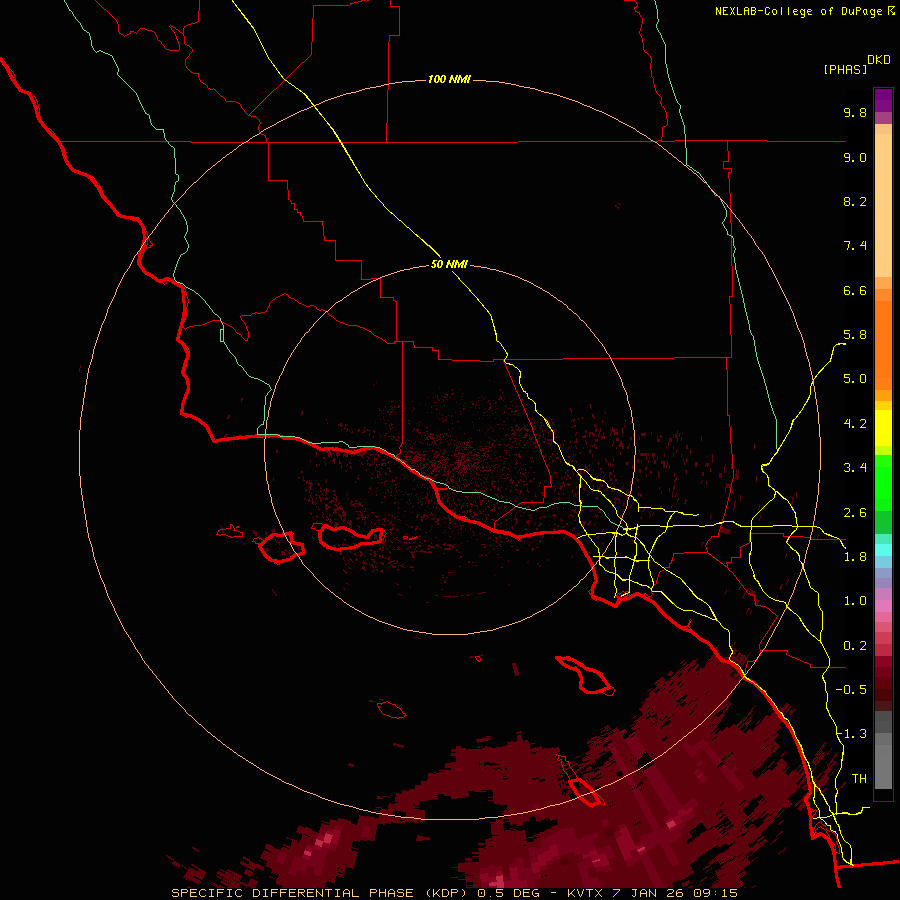900x900 pixels.
Task: Pick the yellow segment of the color bar
Action: click(883, 428)
